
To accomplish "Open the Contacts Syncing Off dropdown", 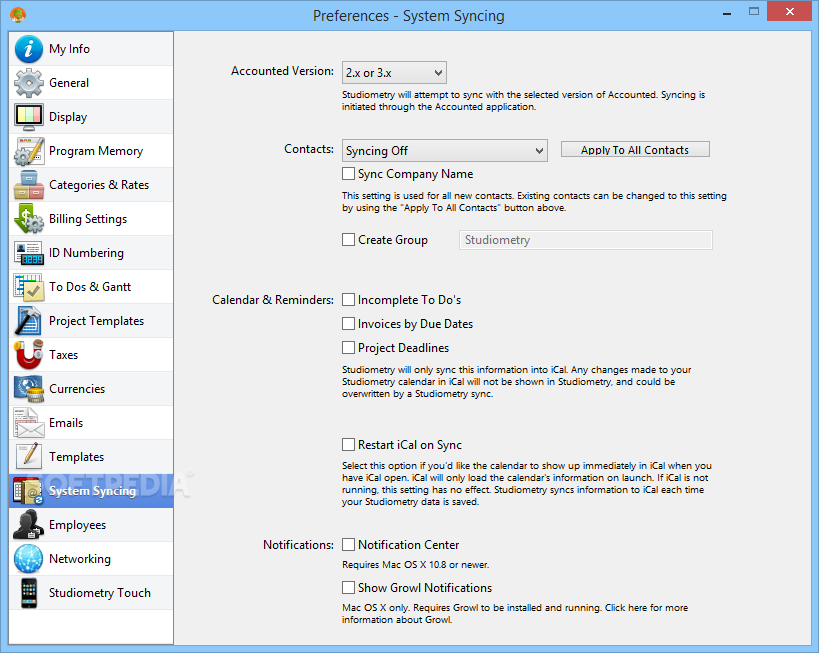I will pyautogui.click(x=445, y=150).
